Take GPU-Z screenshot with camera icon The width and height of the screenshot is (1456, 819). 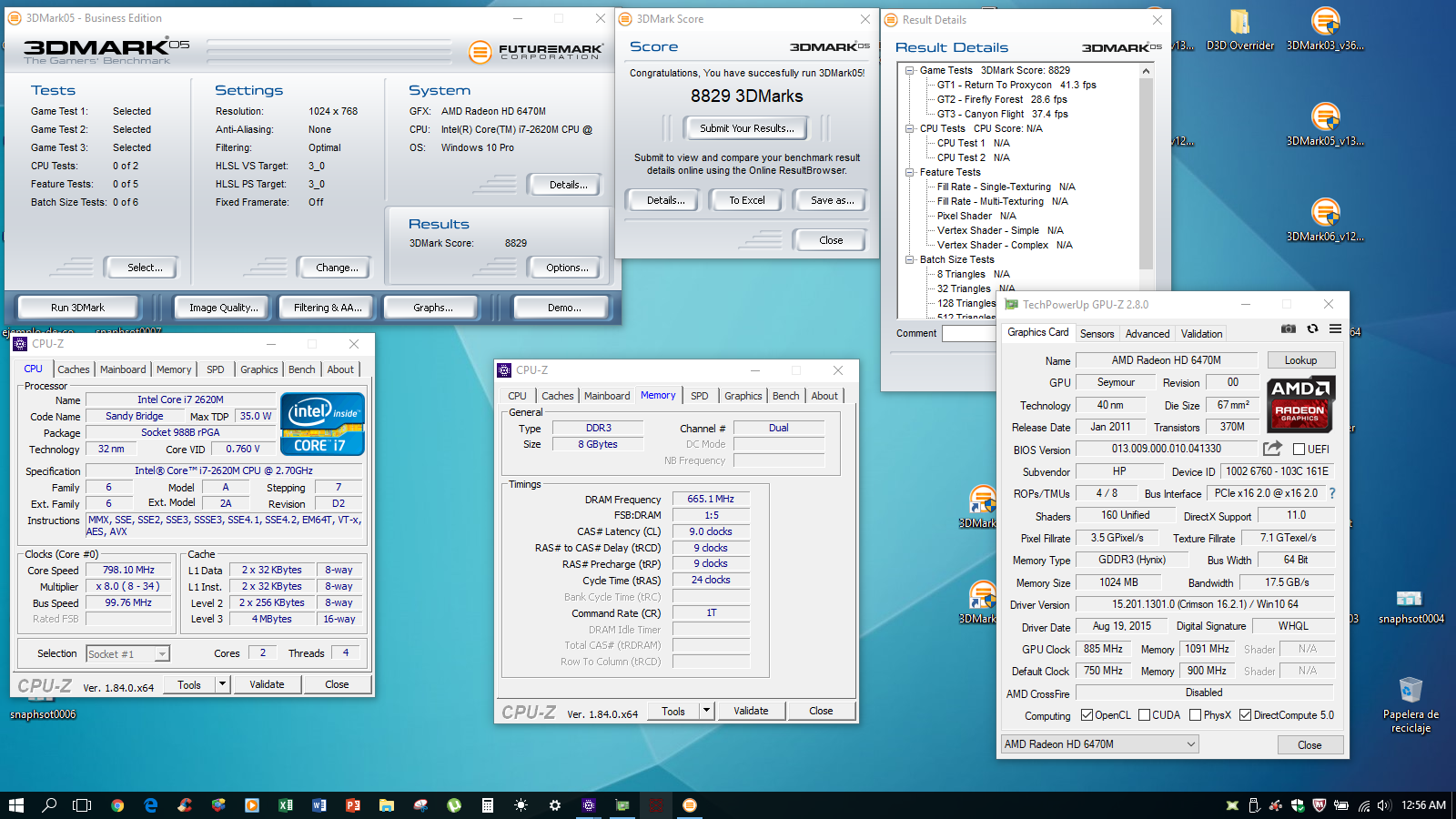[x=1288, y=329]
